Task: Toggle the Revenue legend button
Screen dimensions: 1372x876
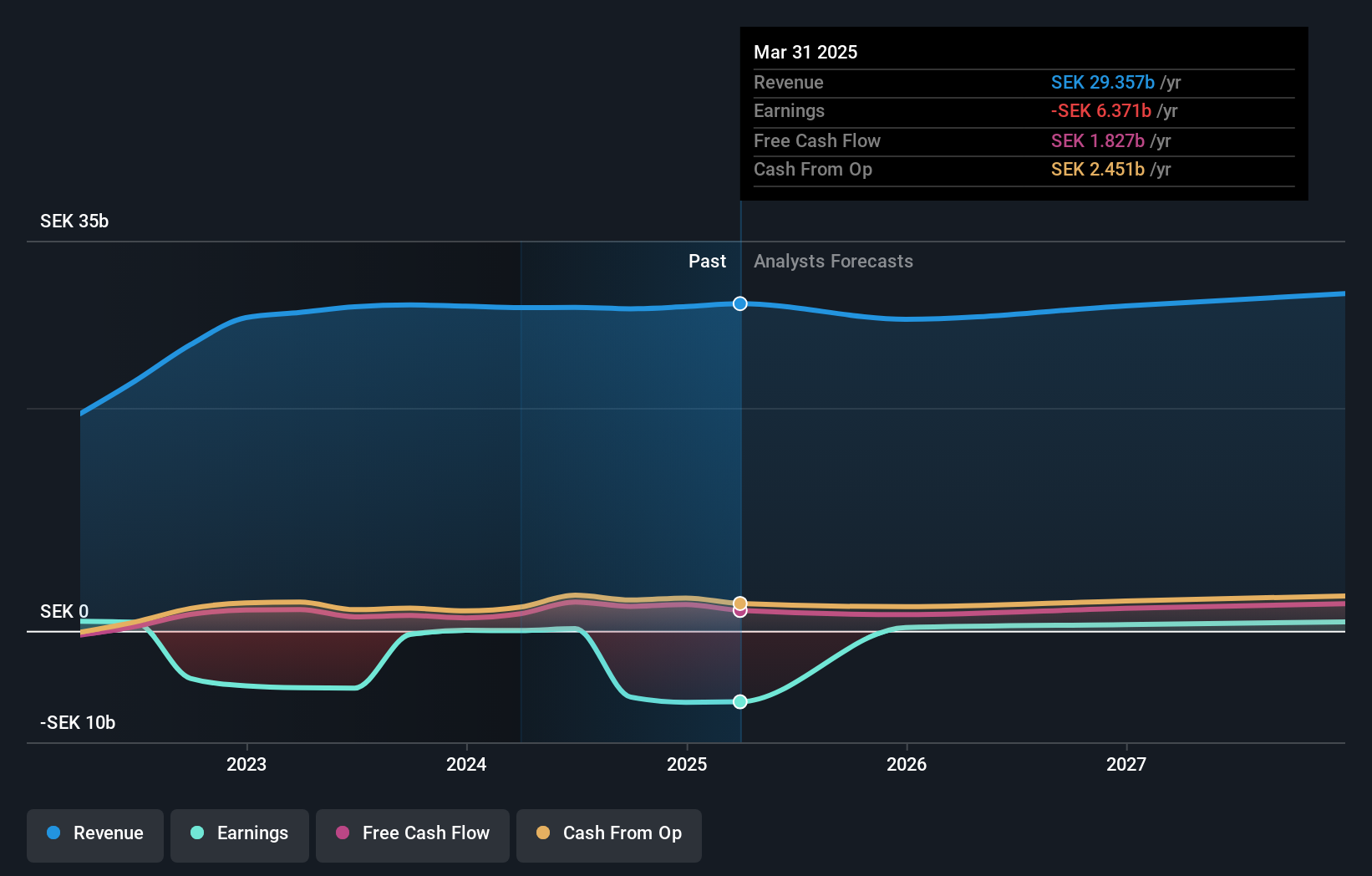Action: click(x=95, y=835)
